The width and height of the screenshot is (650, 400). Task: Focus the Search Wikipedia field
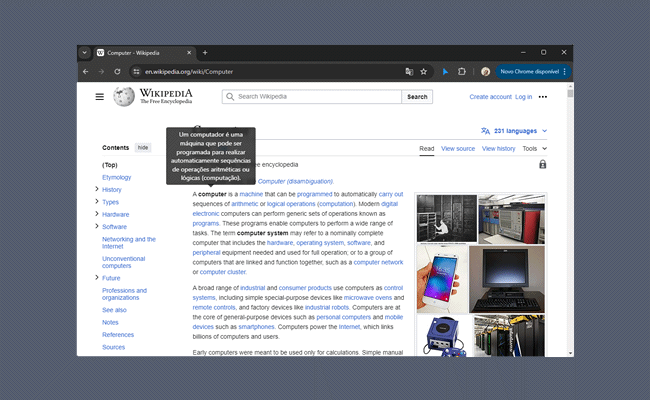click(x=312, y=97)
